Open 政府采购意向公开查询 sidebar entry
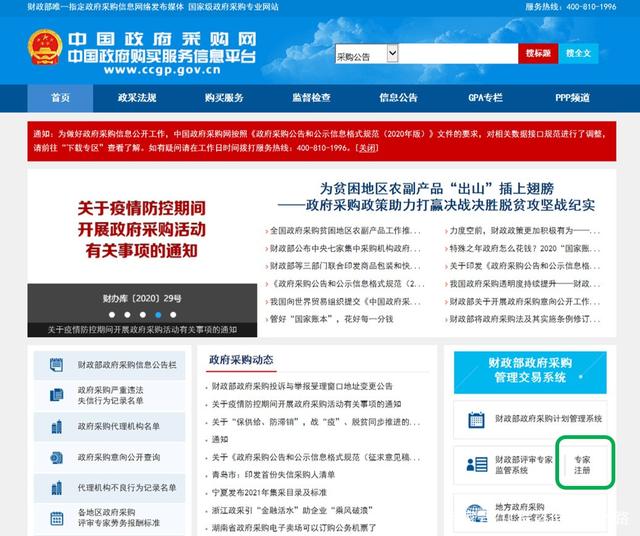The height and width of the screenshot is (536, 640). (x=109, y=457)
